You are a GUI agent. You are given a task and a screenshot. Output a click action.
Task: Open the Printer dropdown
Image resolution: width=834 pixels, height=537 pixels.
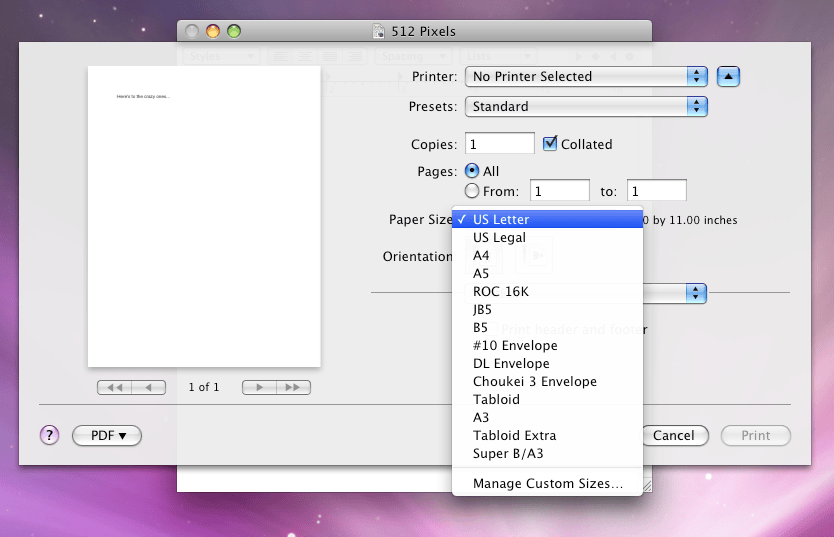click(586, 77)
